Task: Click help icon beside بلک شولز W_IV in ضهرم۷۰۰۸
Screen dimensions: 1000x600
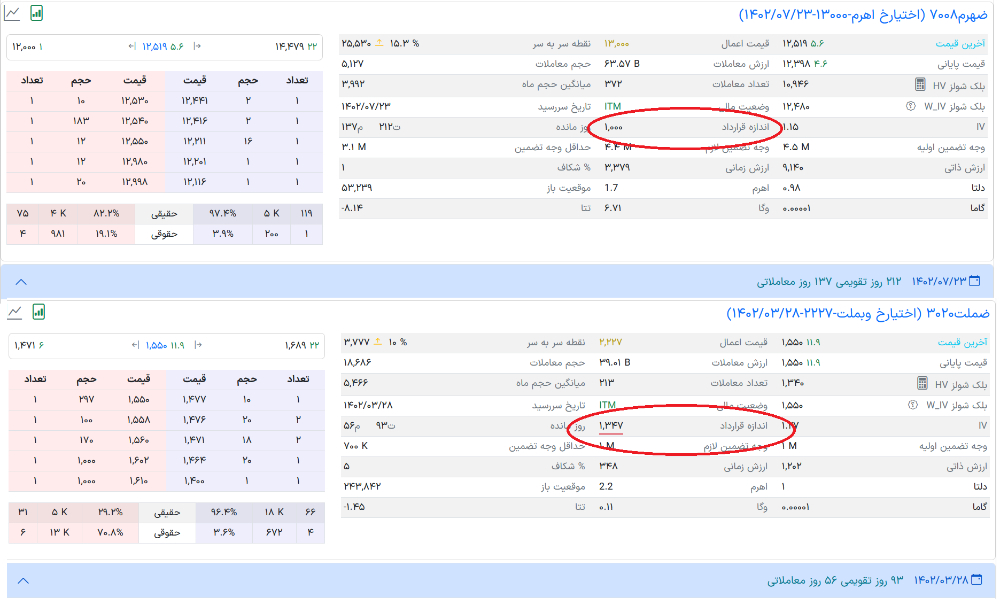Action: point(911,106)
